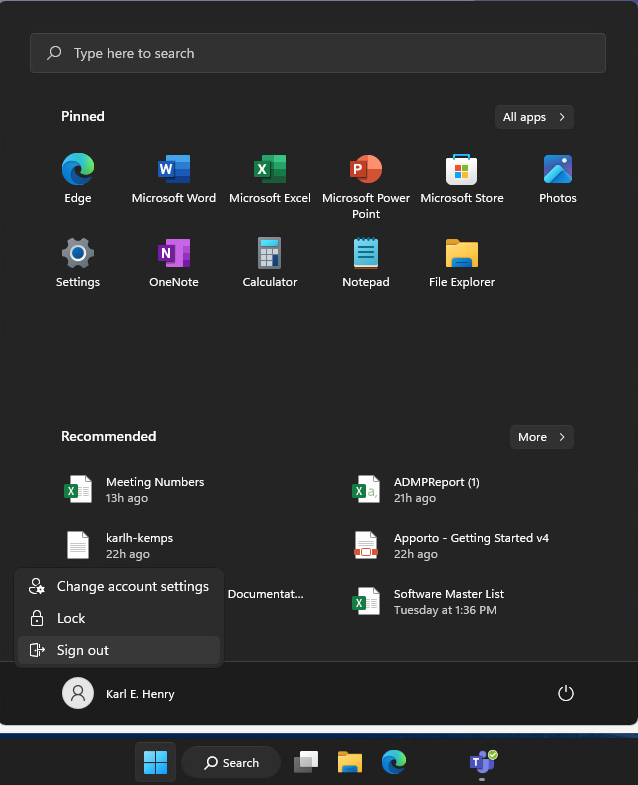Select Change account settings
This screenshot has width=638, height=785.
pos(119,586)
